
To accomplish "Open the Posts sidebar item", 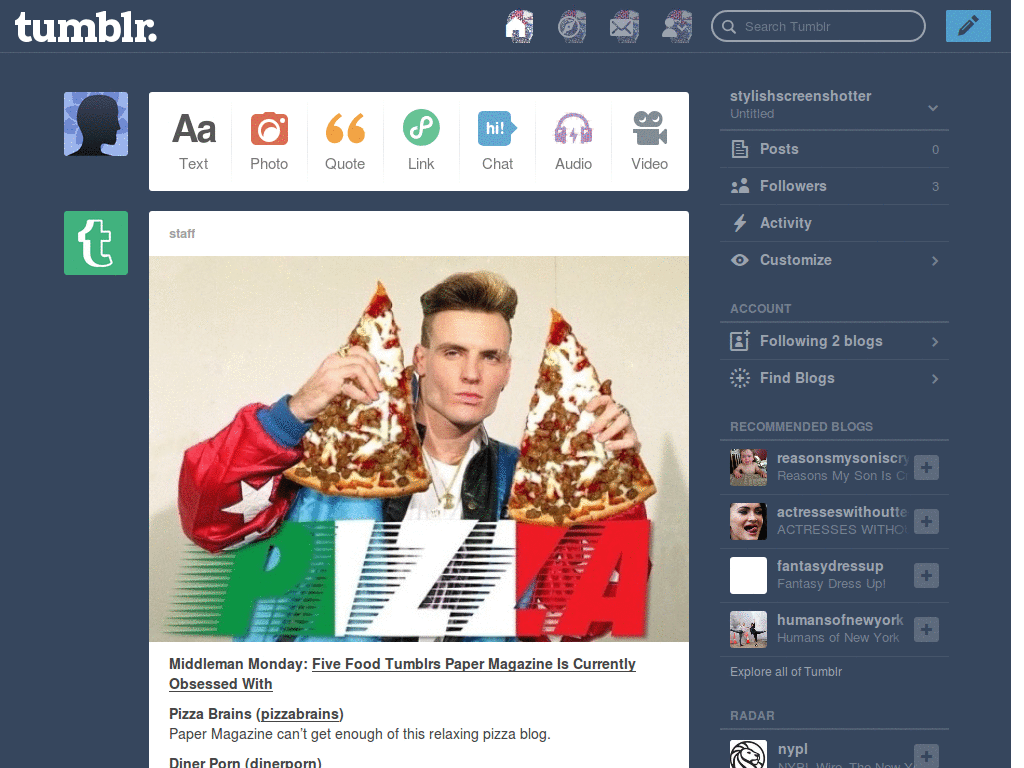I will 834,149.
